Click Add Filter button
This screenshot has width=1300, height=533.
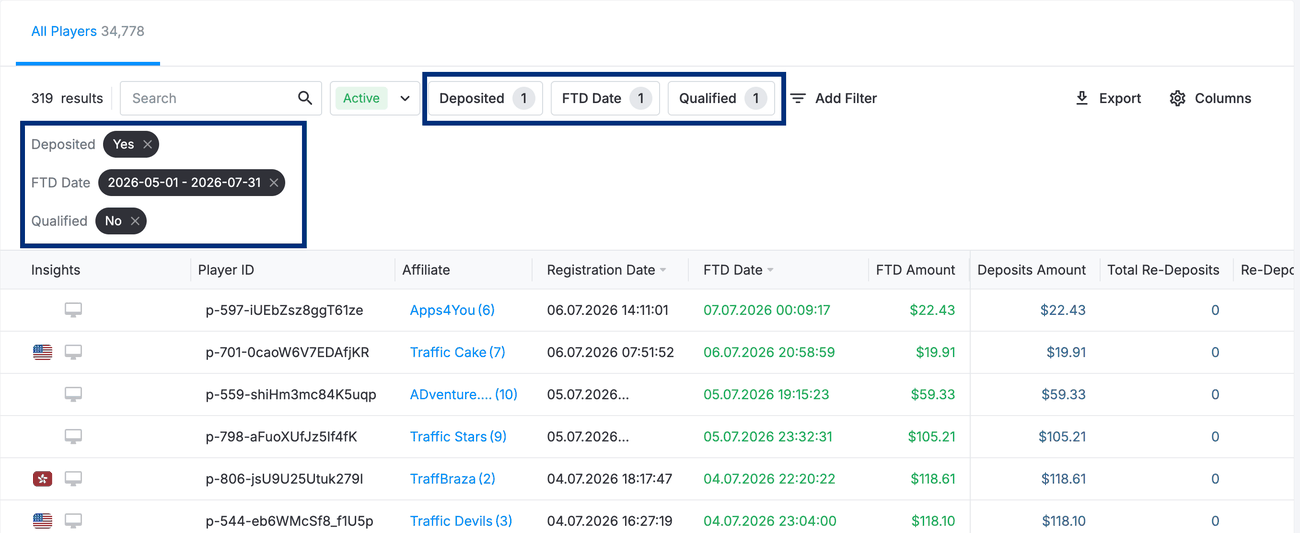click(834, 98)
